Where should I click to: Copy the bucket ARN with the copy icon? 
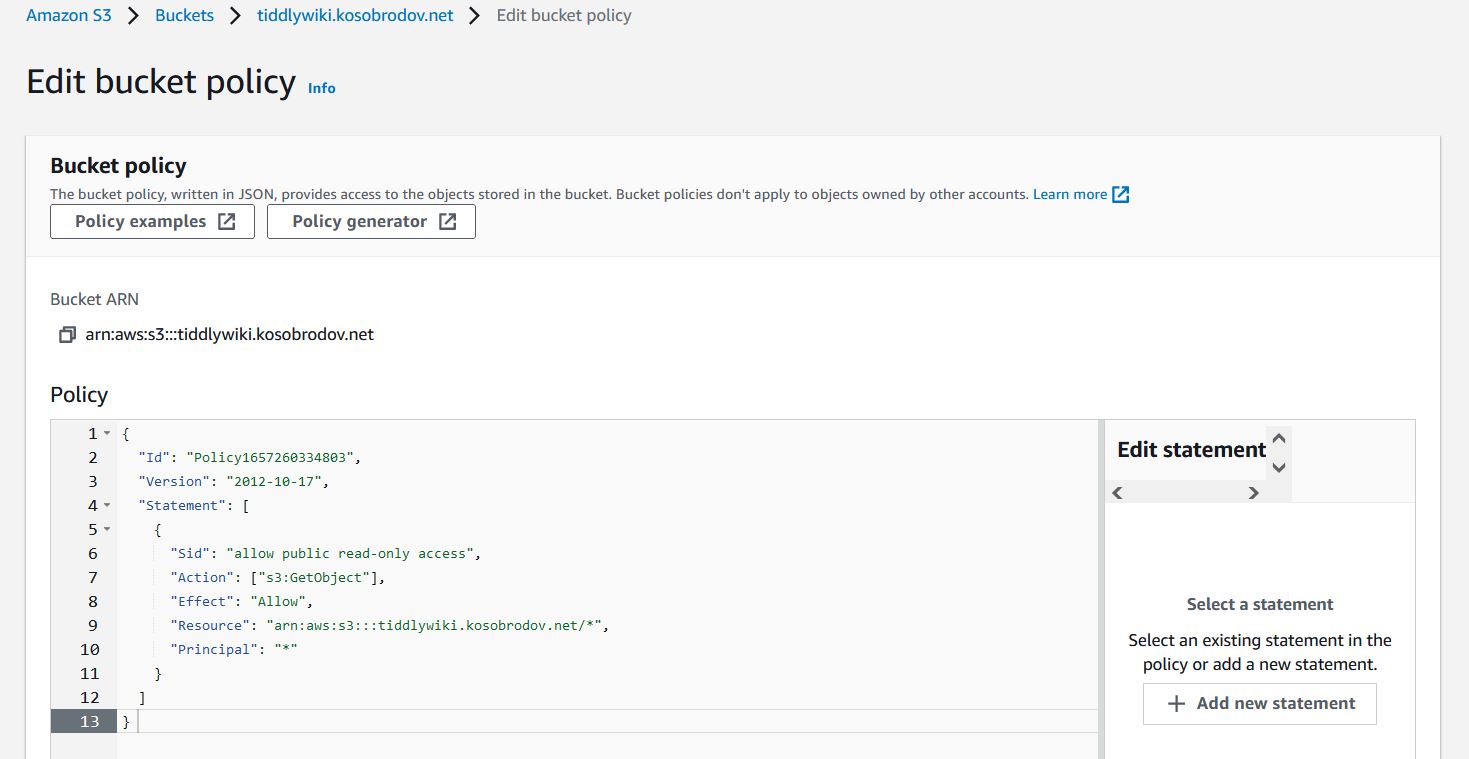click(x=67, y=335)
